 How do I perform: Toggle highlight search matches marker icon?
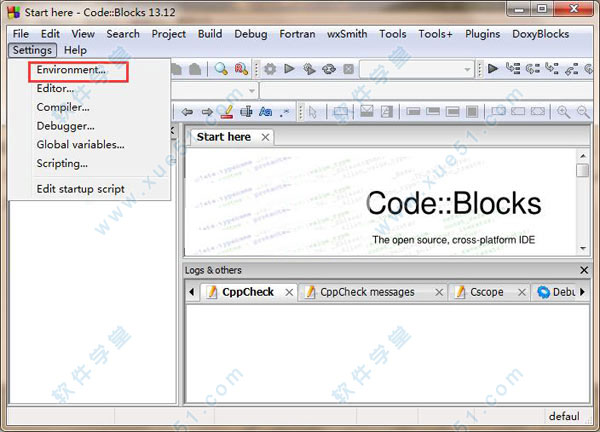pyautogui.click(x=227, y=112)
